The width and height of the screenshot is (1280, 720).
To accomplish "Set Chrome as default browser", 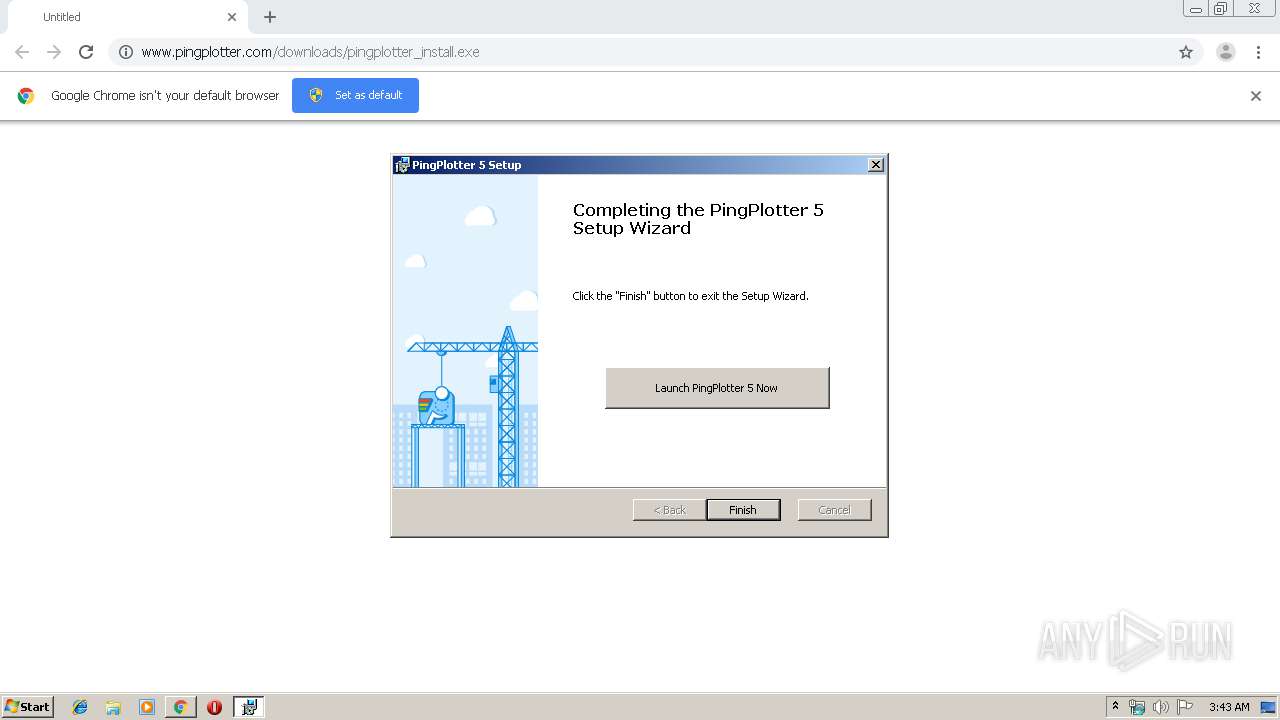I will pos(355,95).
